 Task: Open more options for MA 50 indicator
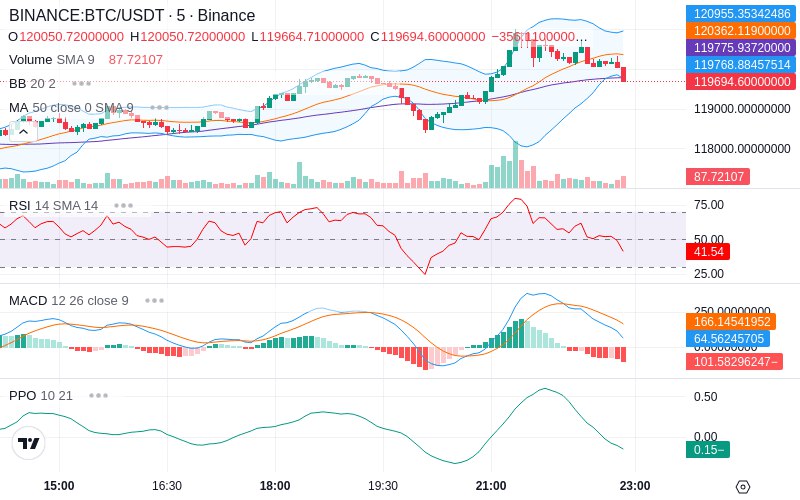(160, 108)
